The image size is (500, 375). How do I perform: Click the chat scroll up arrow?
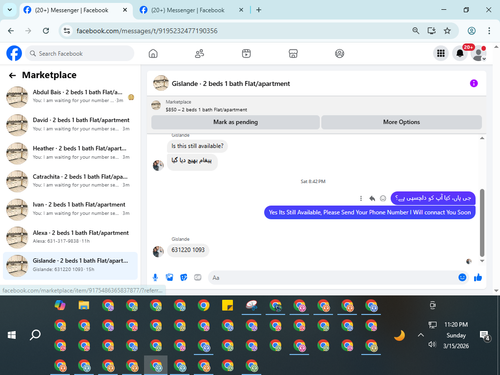tap(482, 138)
